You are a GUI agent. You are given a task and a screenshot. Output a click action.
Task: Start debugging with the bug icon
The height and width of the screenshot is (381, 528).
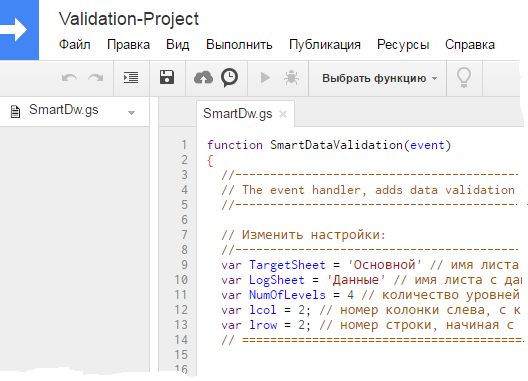click(x=291, y=78)
